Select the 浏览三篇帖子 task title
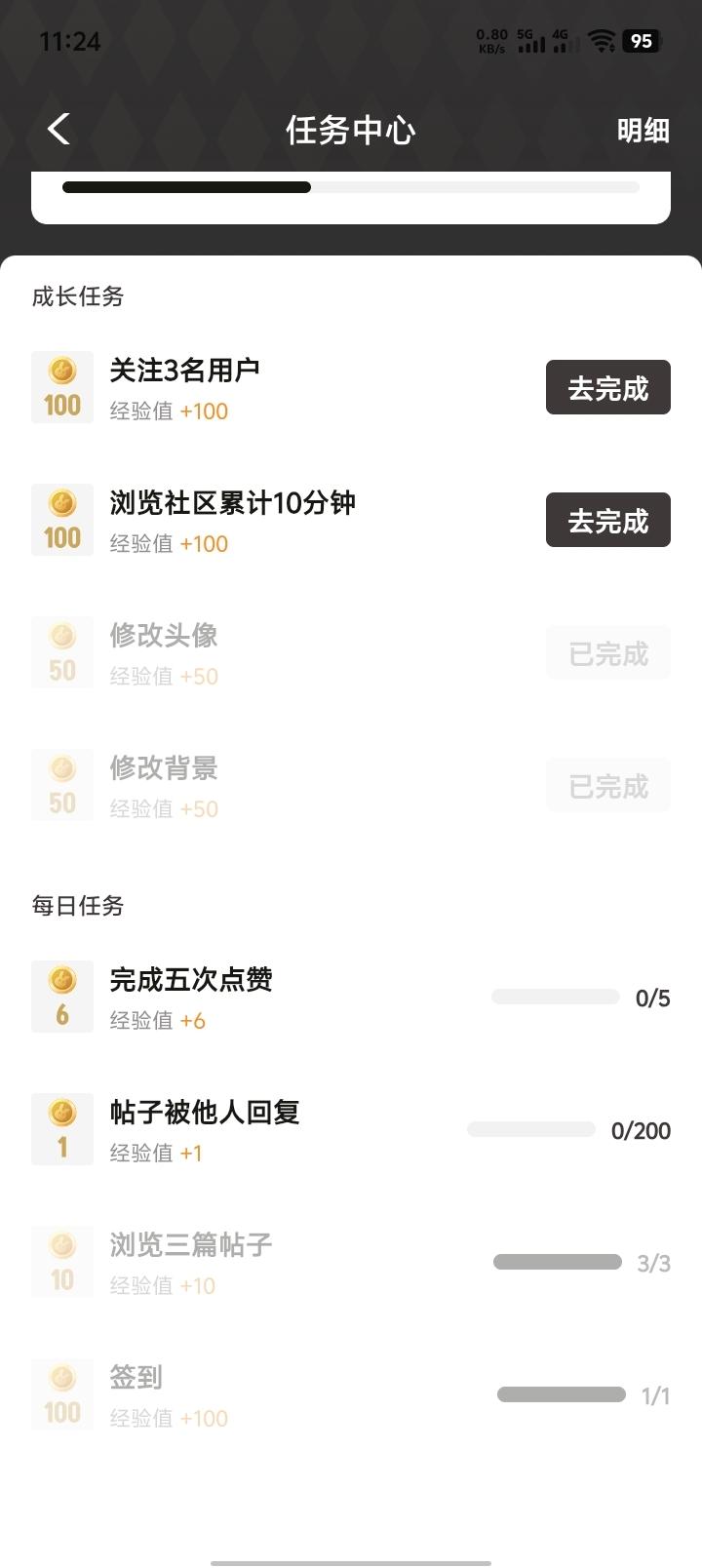The height and width of the screenshot is (1568, 702). (190, 1244)
